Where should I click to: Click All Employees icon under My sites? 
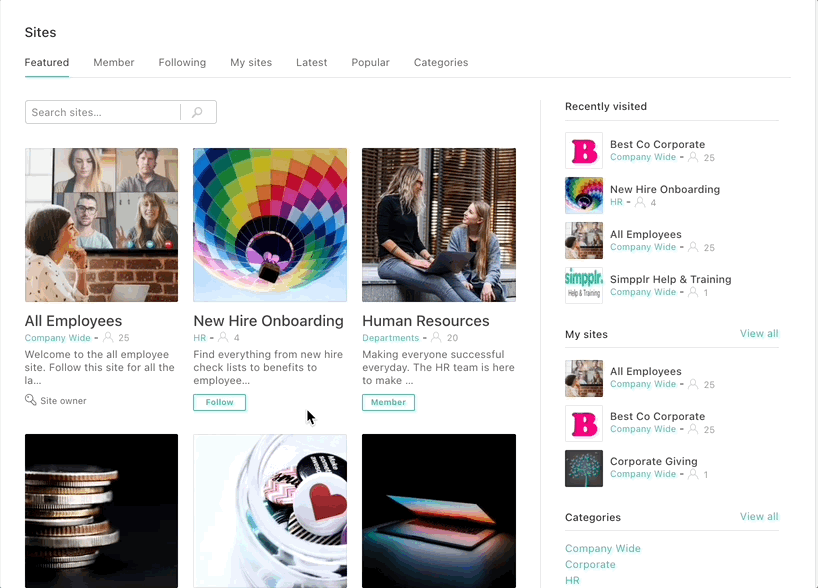coord(584,378)
